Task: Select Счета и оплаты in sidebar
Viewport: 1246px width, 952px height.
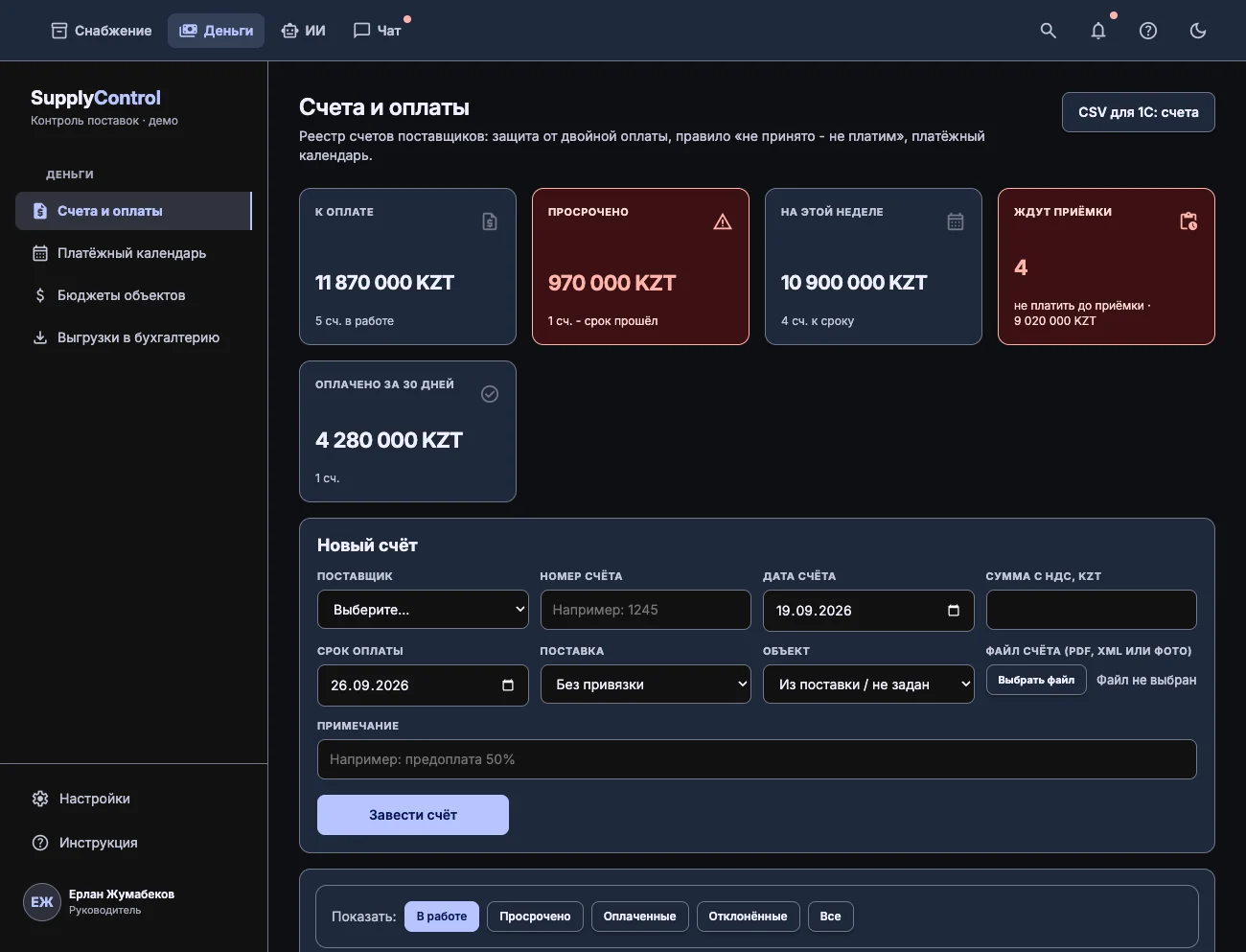Action: coord(133,211)
